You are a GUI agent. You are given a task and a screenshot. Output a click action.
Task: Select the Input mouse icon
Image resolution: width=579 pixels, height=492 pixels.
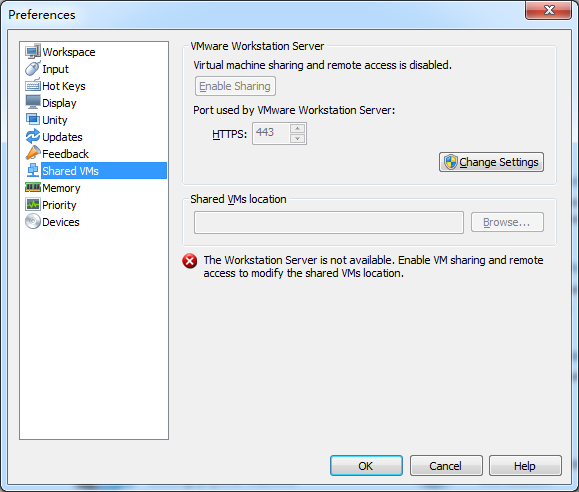(x=33, y=68)
